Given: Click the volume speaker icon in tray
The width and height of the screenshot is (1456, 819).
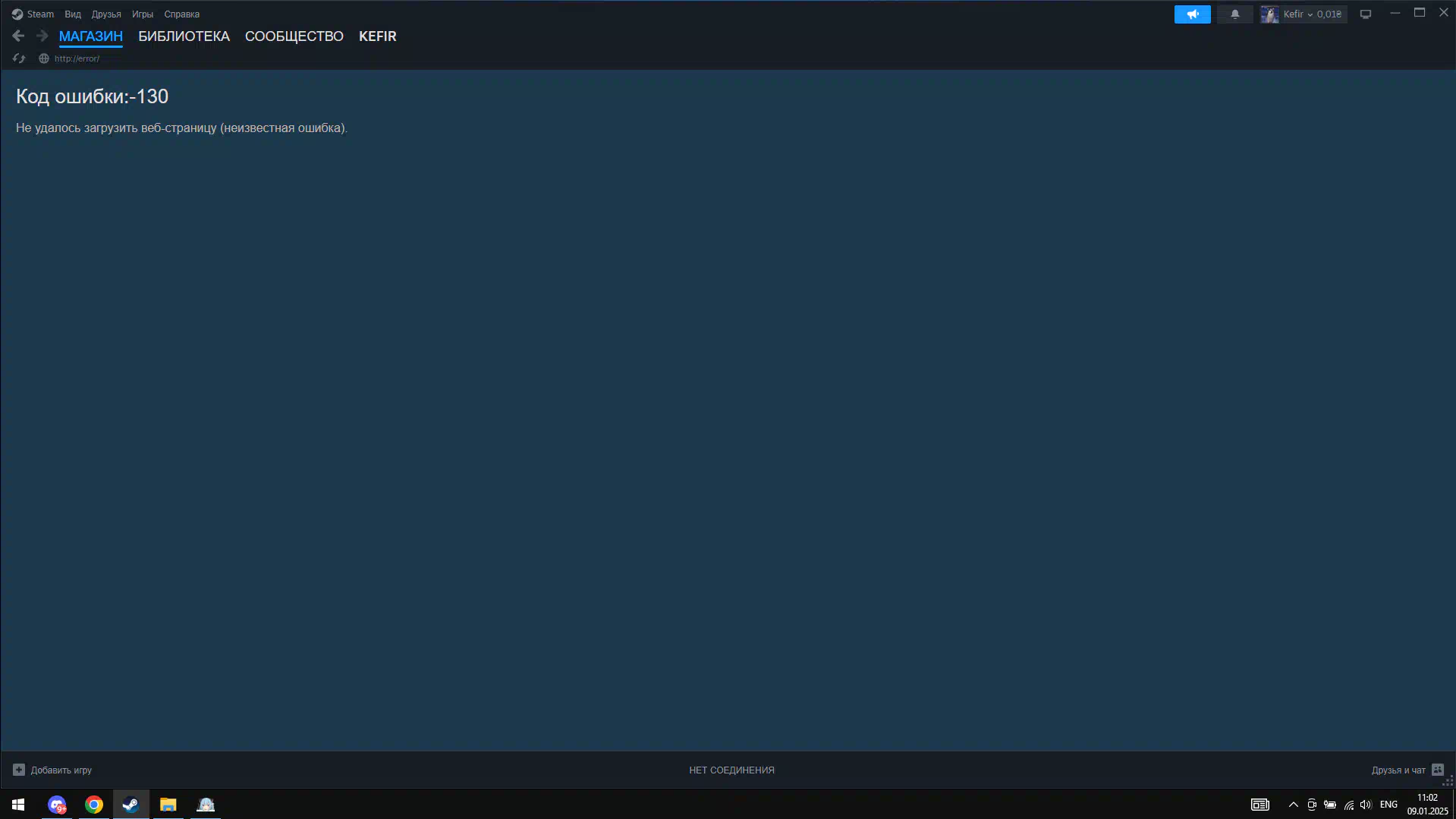Looking at the screenshot, I should click(1366, 805).
